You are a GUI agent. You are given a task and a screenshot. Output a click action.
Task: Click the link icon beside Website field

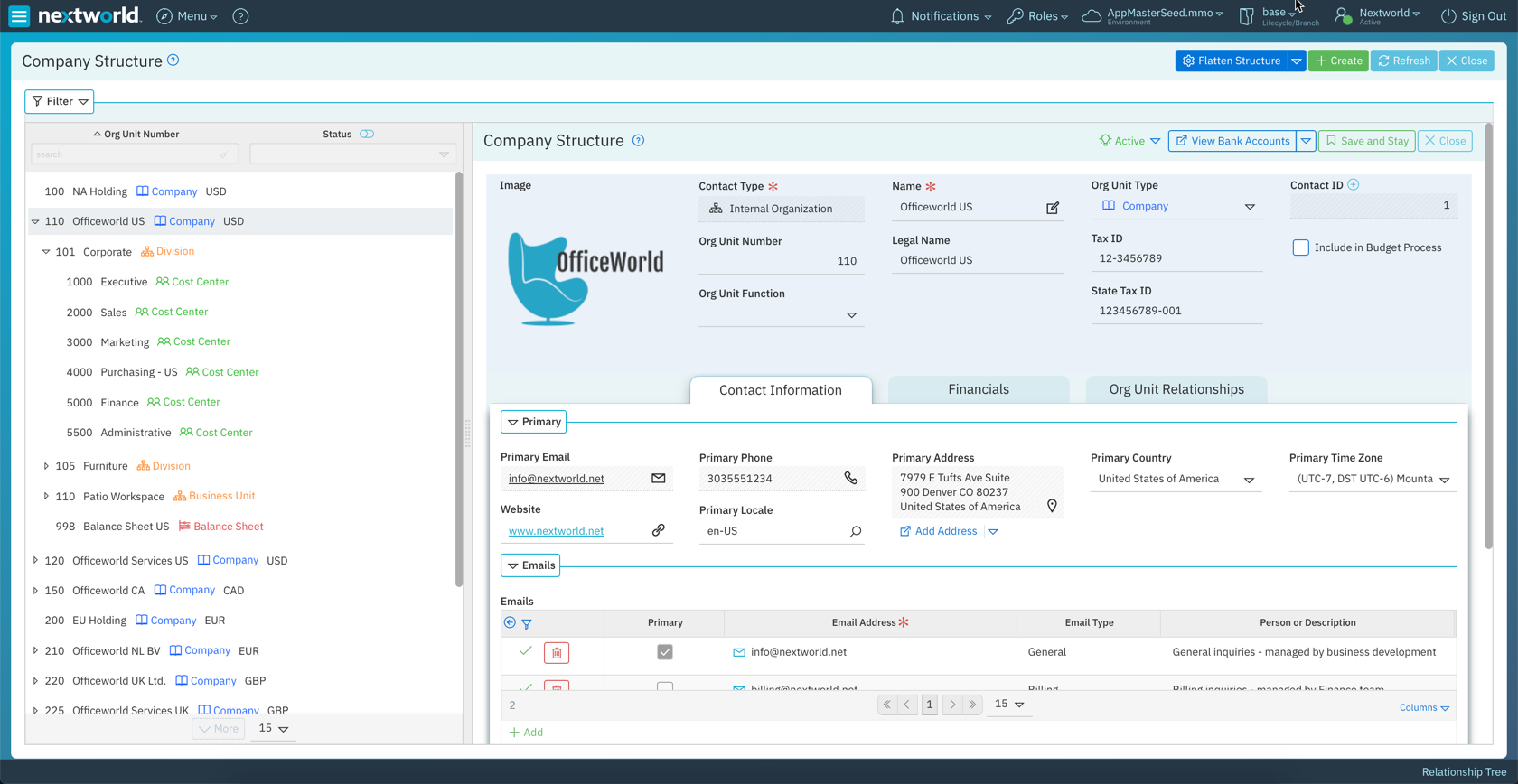[x=658, y=531]
